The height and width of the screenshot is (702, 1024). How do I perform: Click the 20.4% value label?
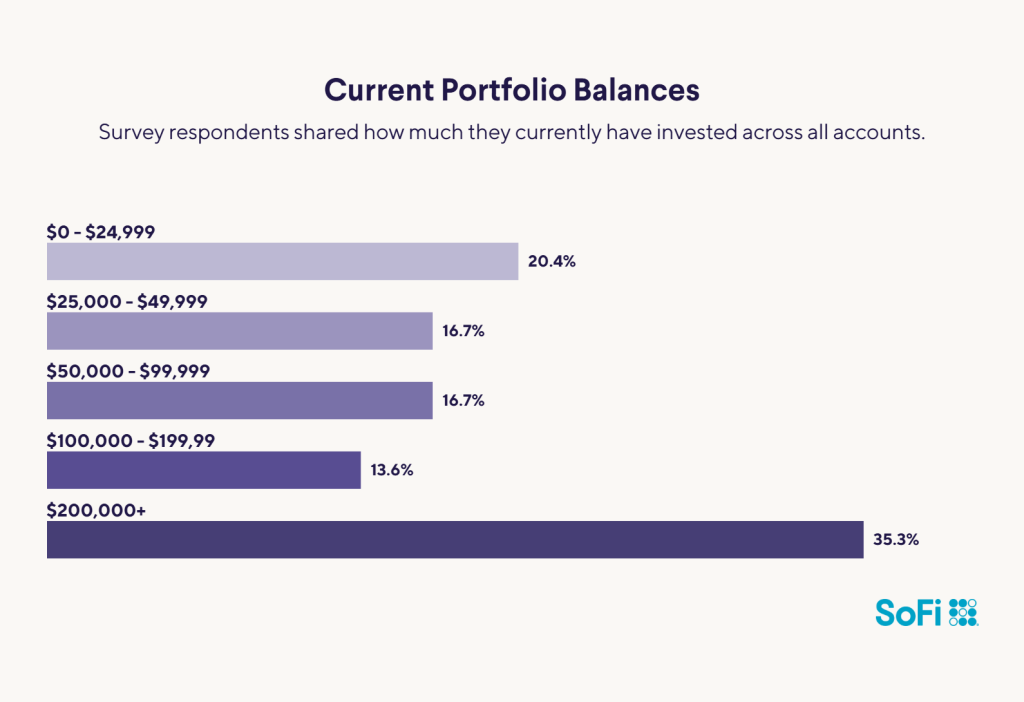click(x=552, y=262)
